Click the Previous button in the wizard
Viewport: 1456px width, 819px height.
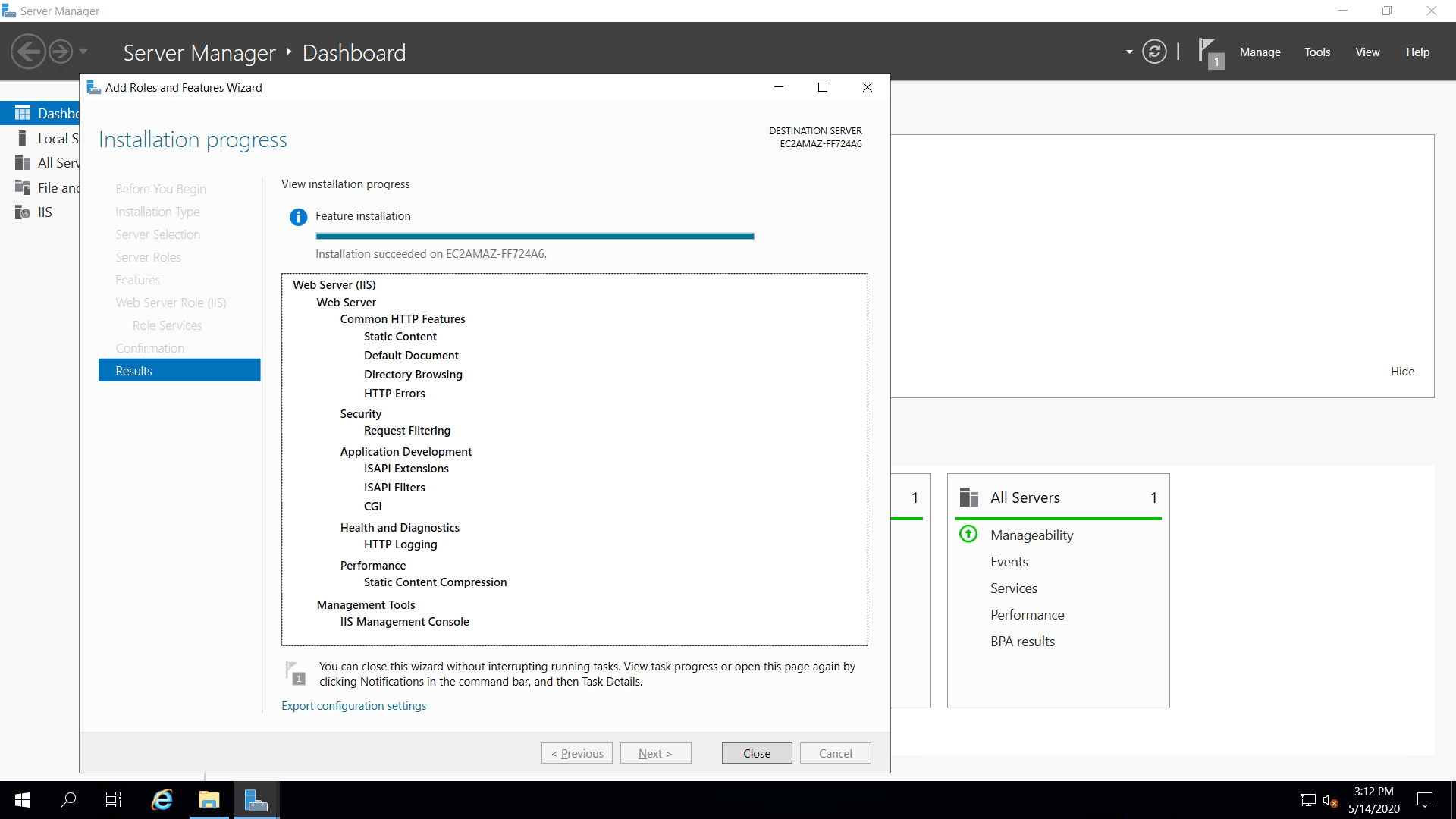[577, 753]
